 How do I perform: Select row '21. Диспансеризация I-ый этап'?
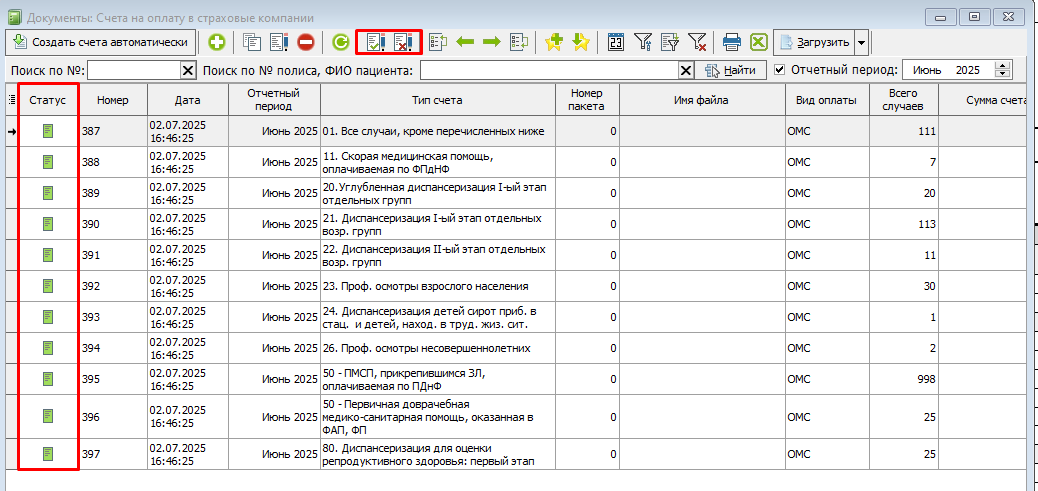[516, 224]
